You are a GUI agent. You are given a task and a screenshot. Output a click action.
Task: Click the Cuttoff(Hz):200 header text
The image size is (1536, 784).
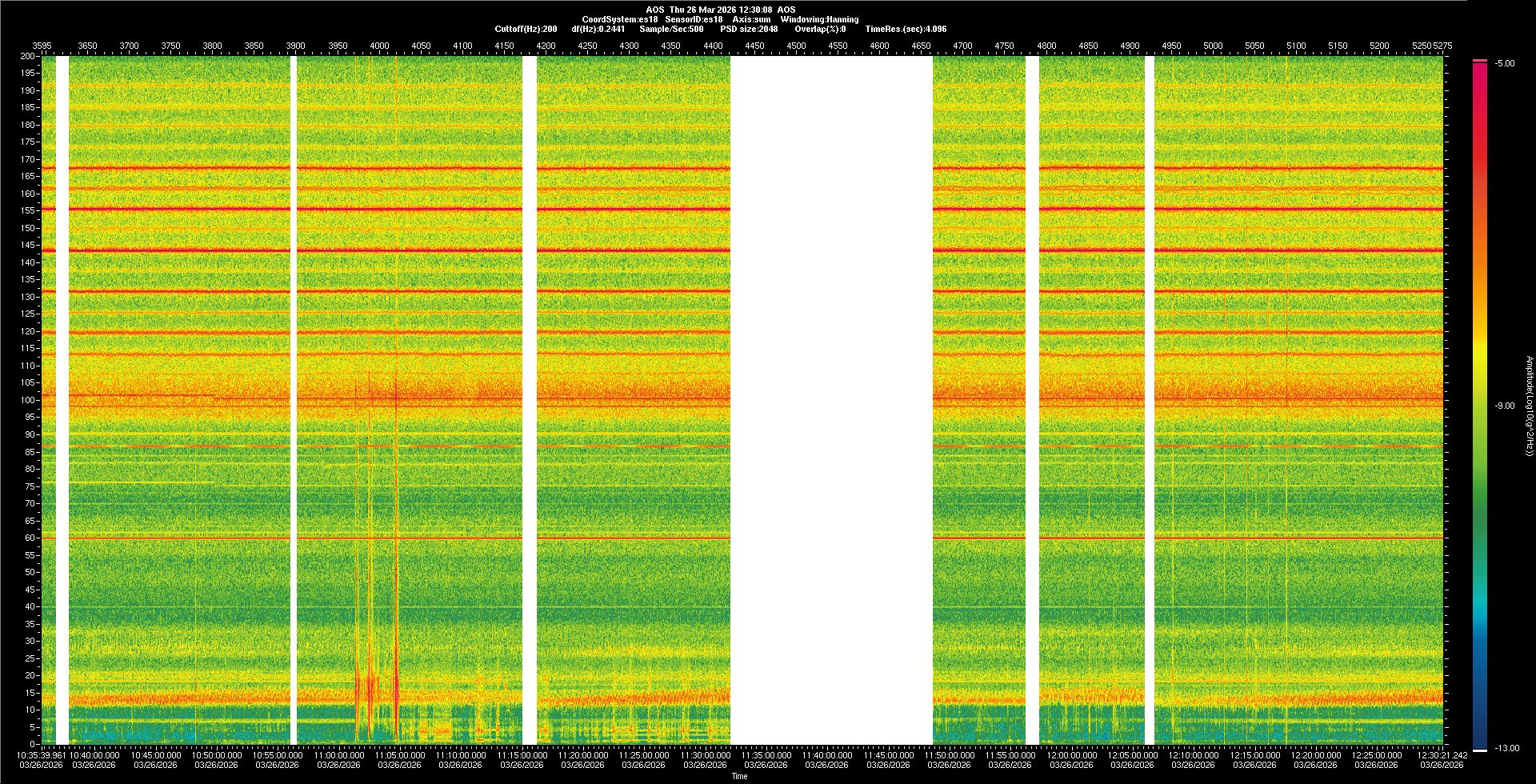pos(526,29)
